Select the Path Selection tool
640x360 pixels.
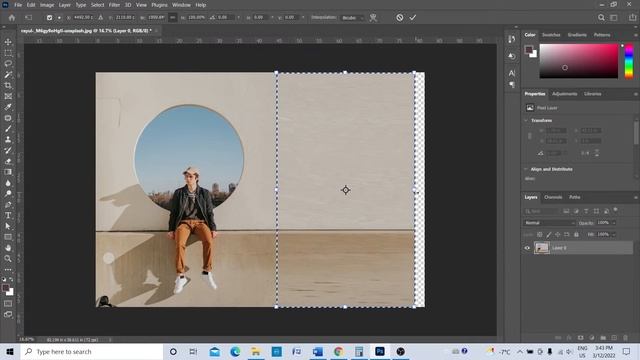[x=8, y=226]
